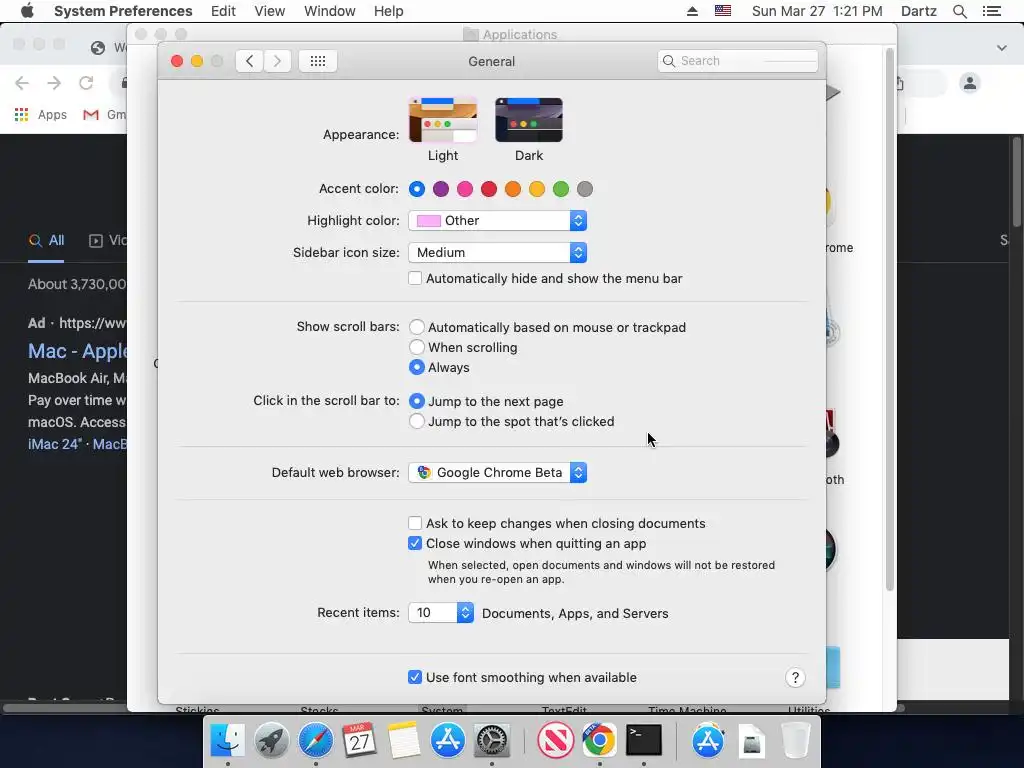The width and height of the screenshot is (1024, 768).
Task: Go forward in System Preferences
Action: [278, 61]
